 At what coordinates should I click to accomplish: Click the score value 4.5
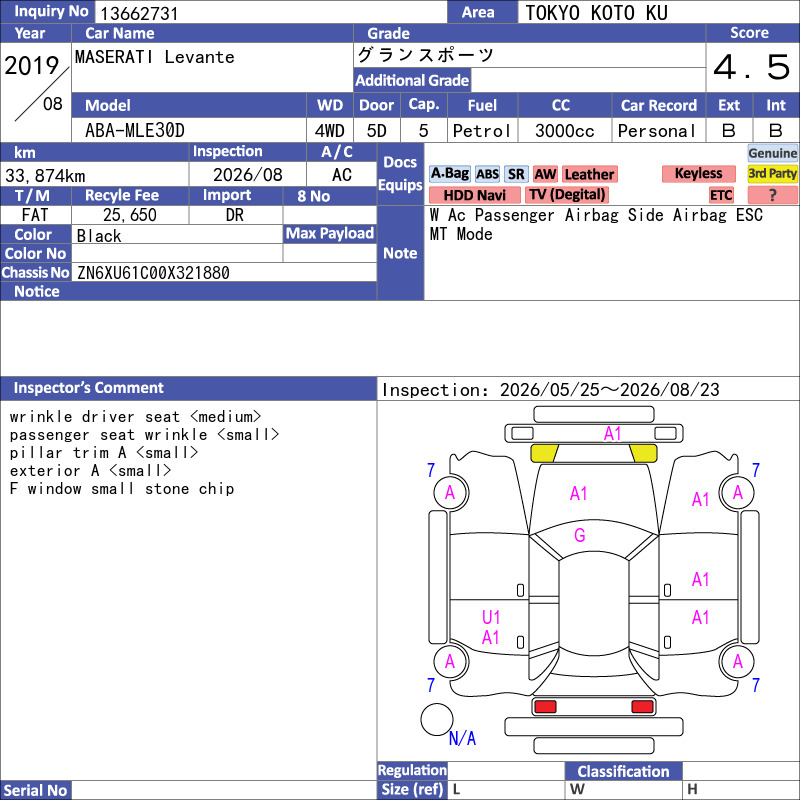point(752,67)
